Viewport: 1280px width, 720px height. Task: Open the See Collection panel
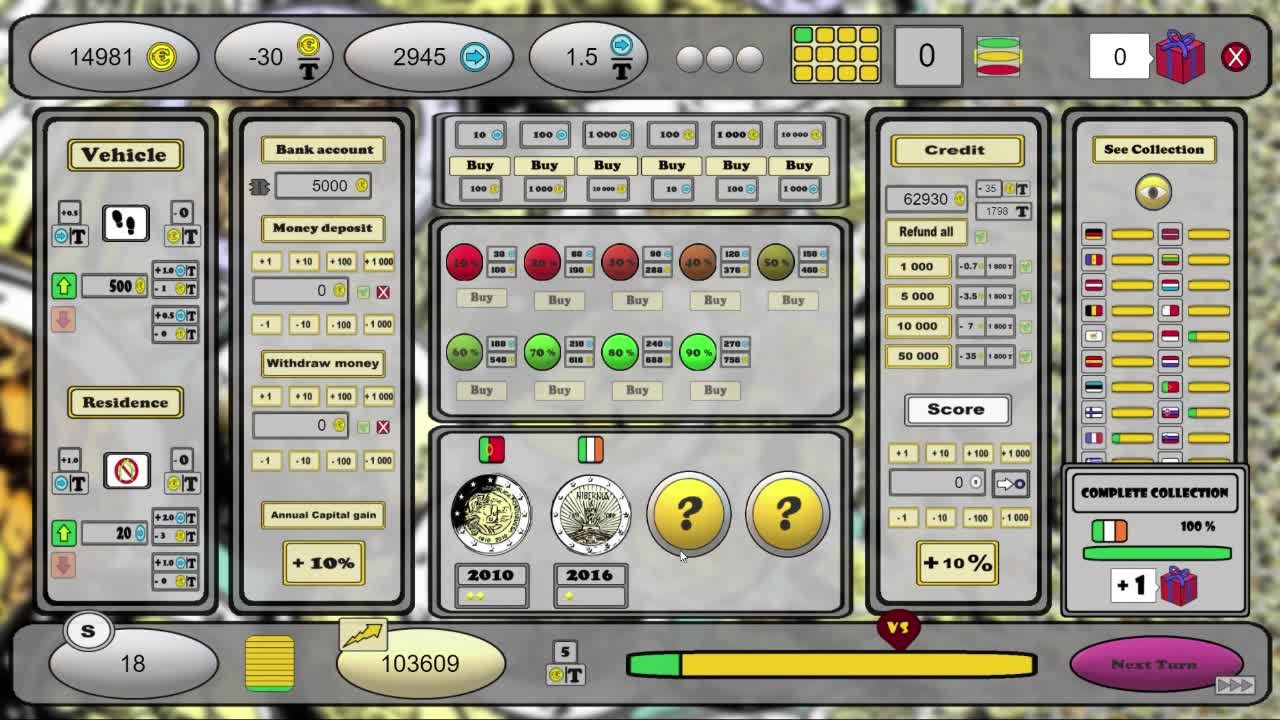click(x=1153, y=149)
